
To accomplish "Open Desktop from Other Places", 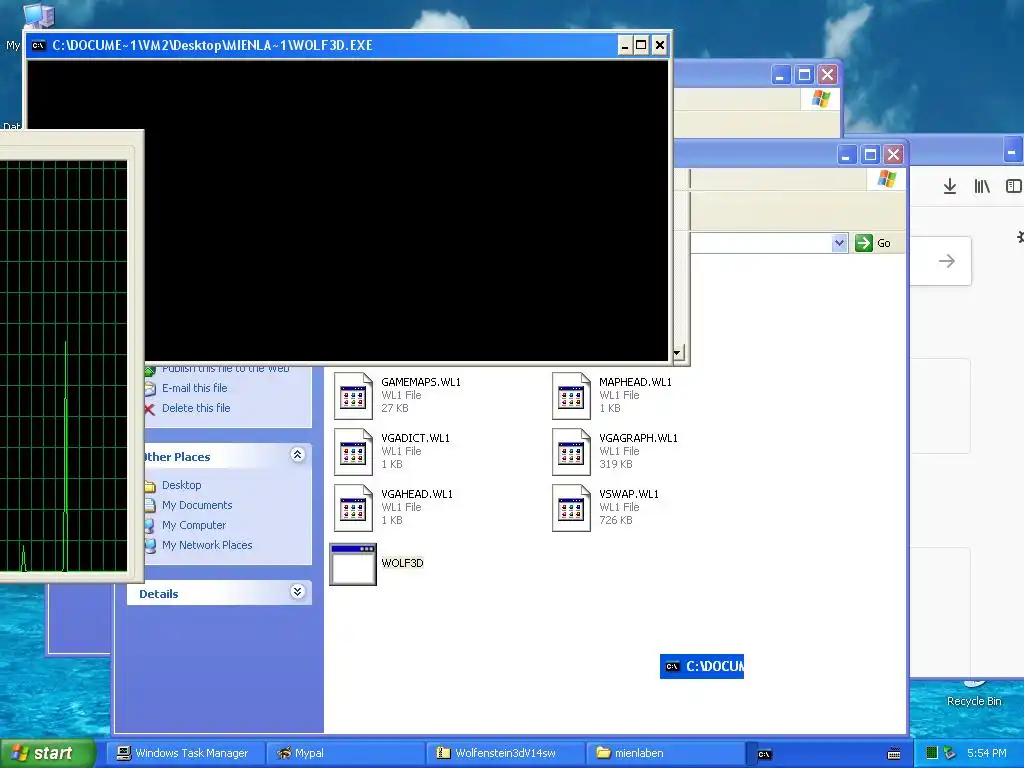I will click(182, 485).
